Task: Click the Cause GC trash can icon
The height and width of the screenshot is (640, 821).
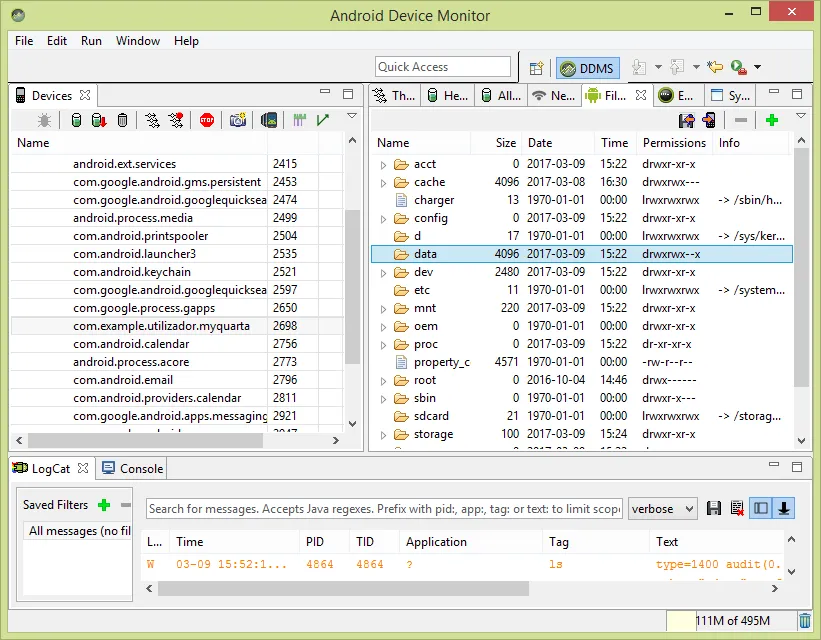Action: (x=122, y=120)
